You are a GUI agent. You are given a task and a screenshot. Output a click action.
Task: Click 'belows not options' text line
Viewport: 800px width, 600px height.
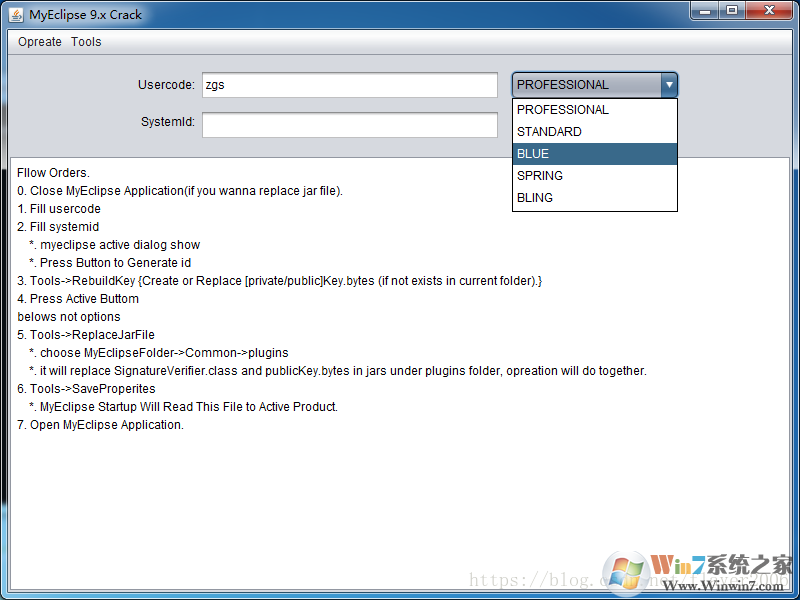click(69, 317)
